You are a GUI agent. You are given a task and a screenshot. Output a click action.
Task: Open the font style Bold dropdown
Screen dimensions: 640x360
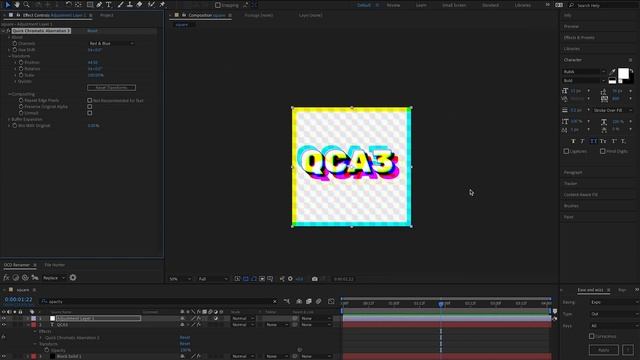[x=584, y=80]
